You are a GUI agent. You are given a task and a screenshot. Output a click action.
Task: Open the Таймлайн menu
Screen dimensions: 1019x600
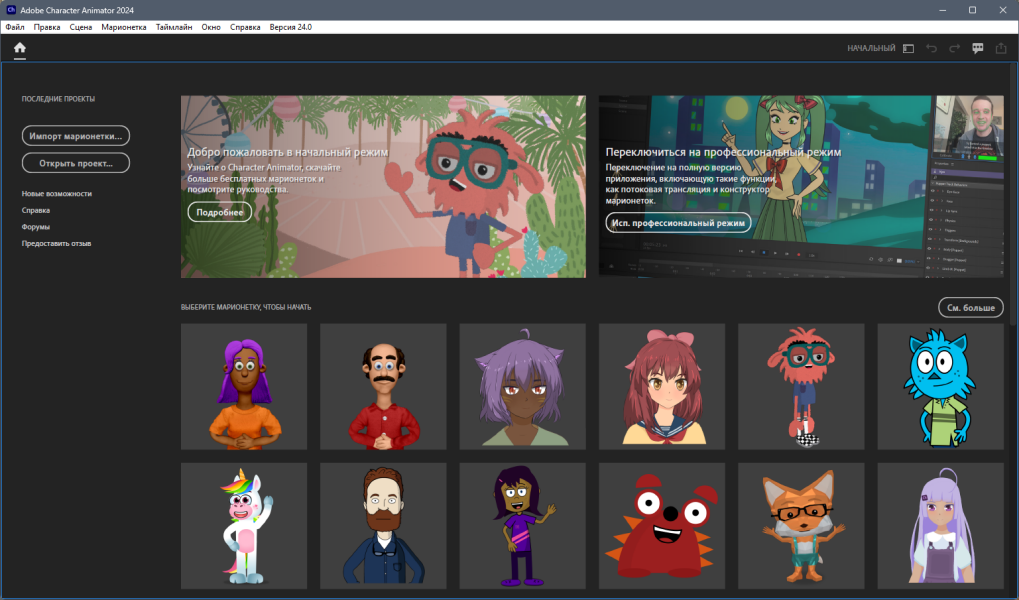(x=174, y=27)
